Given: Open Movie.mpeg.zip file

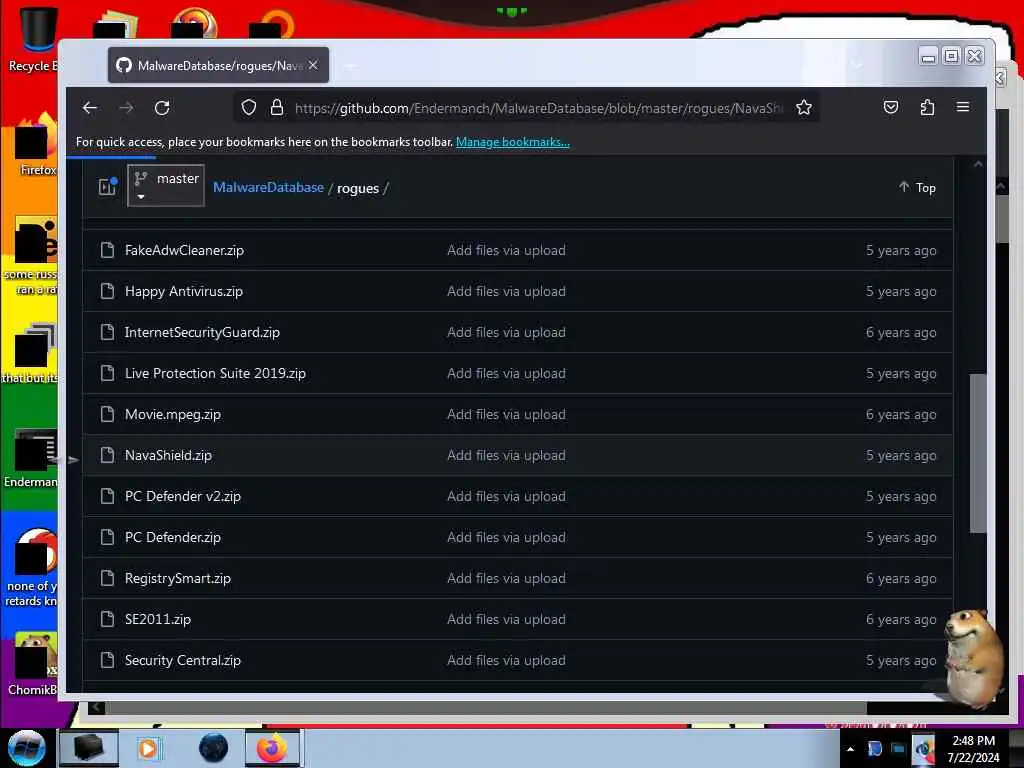Looking at the screenshot, I should tap(173, 415).
